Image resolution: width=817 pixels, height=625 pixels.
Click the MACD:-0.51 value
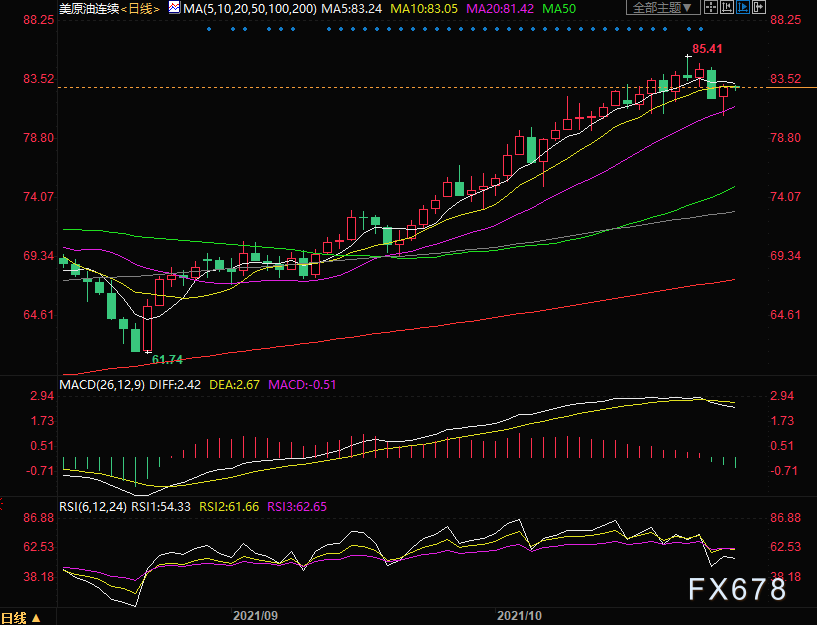click(302, 385)
